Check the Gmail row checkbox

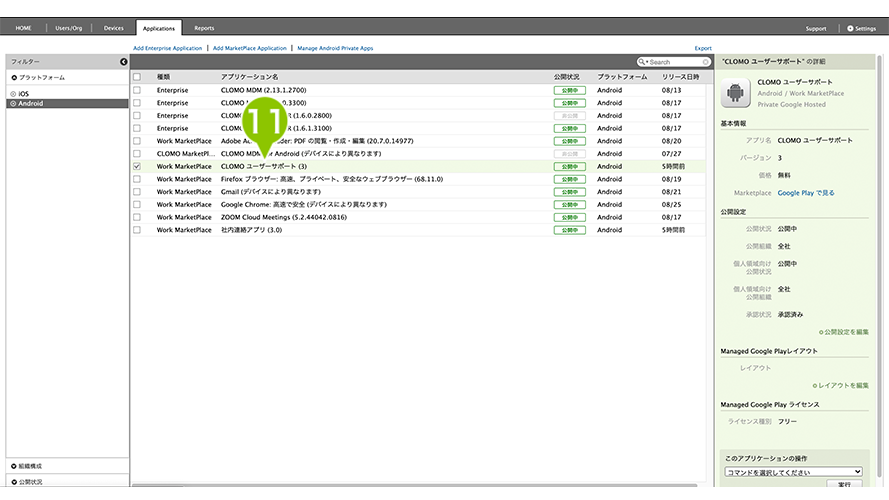pyautogui.click(x=137, y=192)
